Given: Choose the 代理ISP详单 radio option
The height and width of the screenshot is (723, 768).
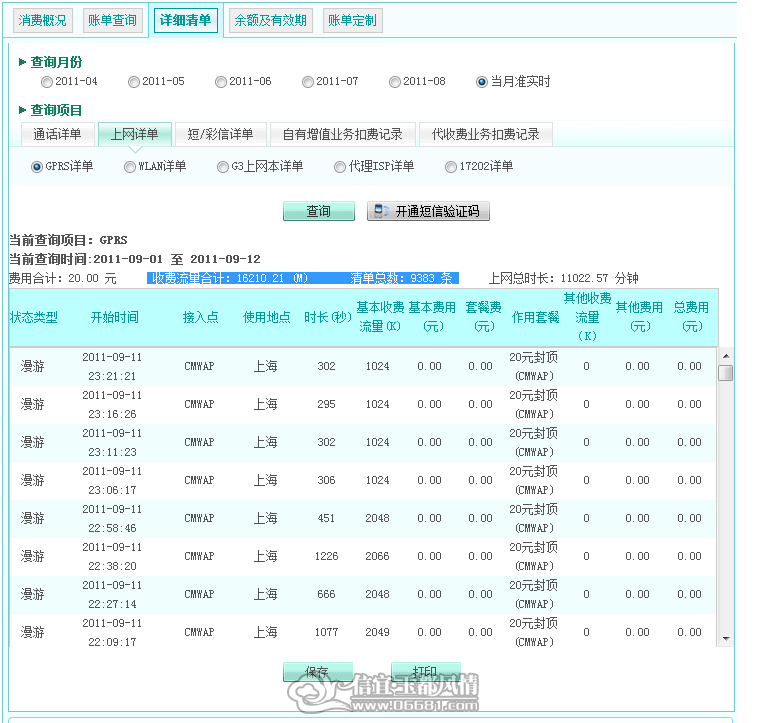Looking at the screenshot, I should (x=339, y=167).
